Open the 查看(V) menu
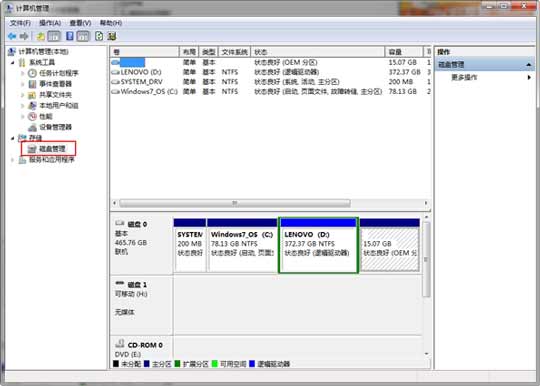This screenshot has width=540, height=386. (x=80, y=23)
